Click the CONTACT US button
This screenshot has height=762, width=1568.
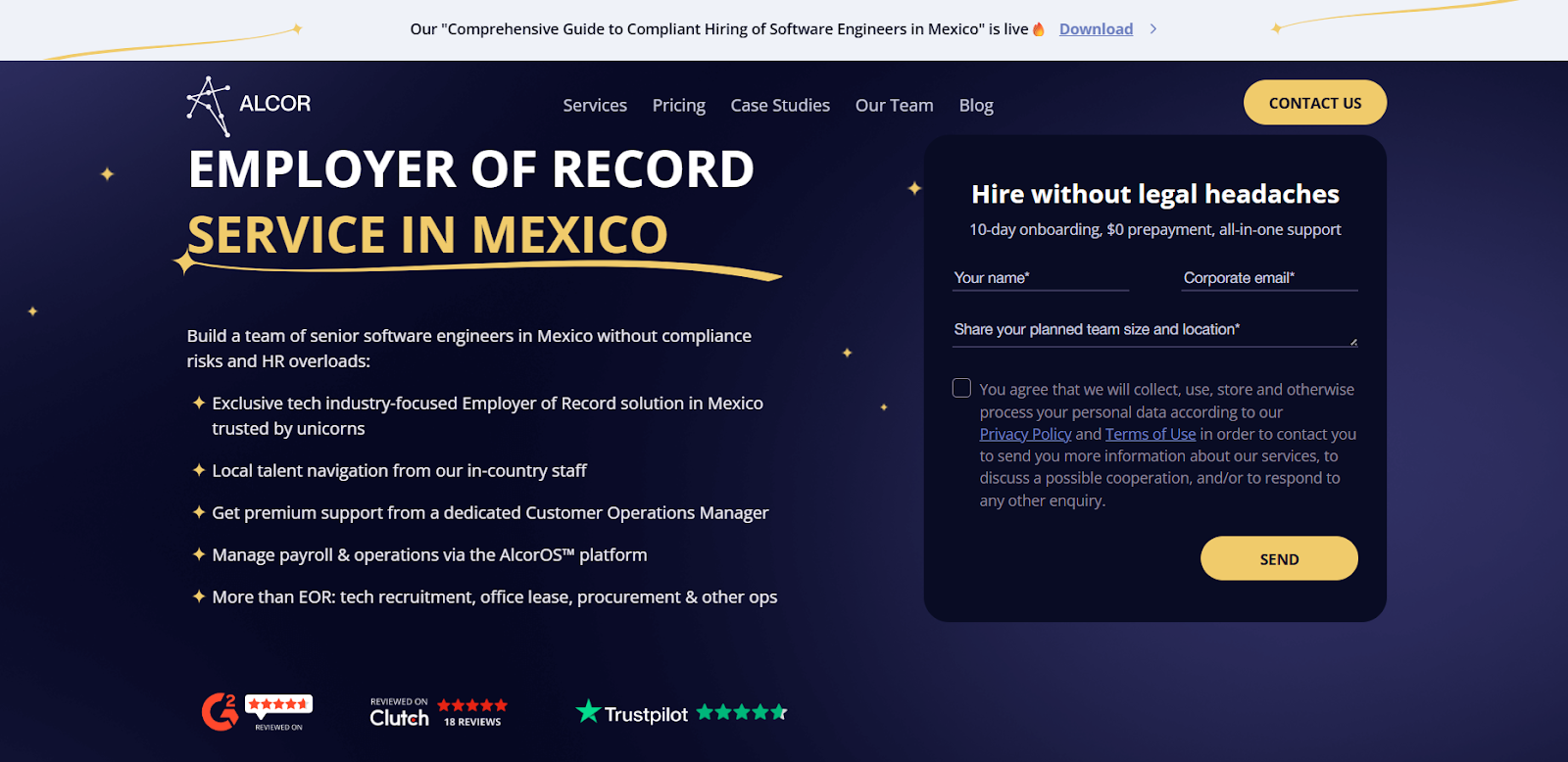coord(1315,103)
